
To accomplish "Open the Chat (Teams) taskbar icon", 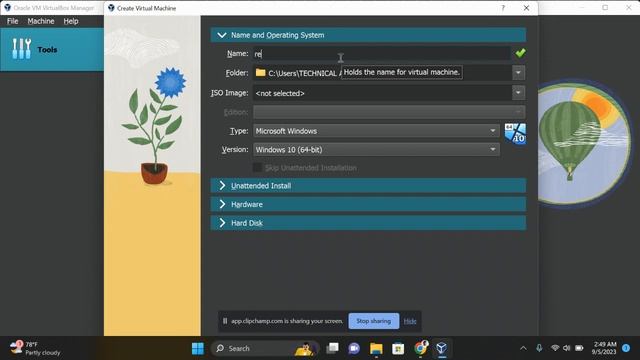I will click(354, 349).
